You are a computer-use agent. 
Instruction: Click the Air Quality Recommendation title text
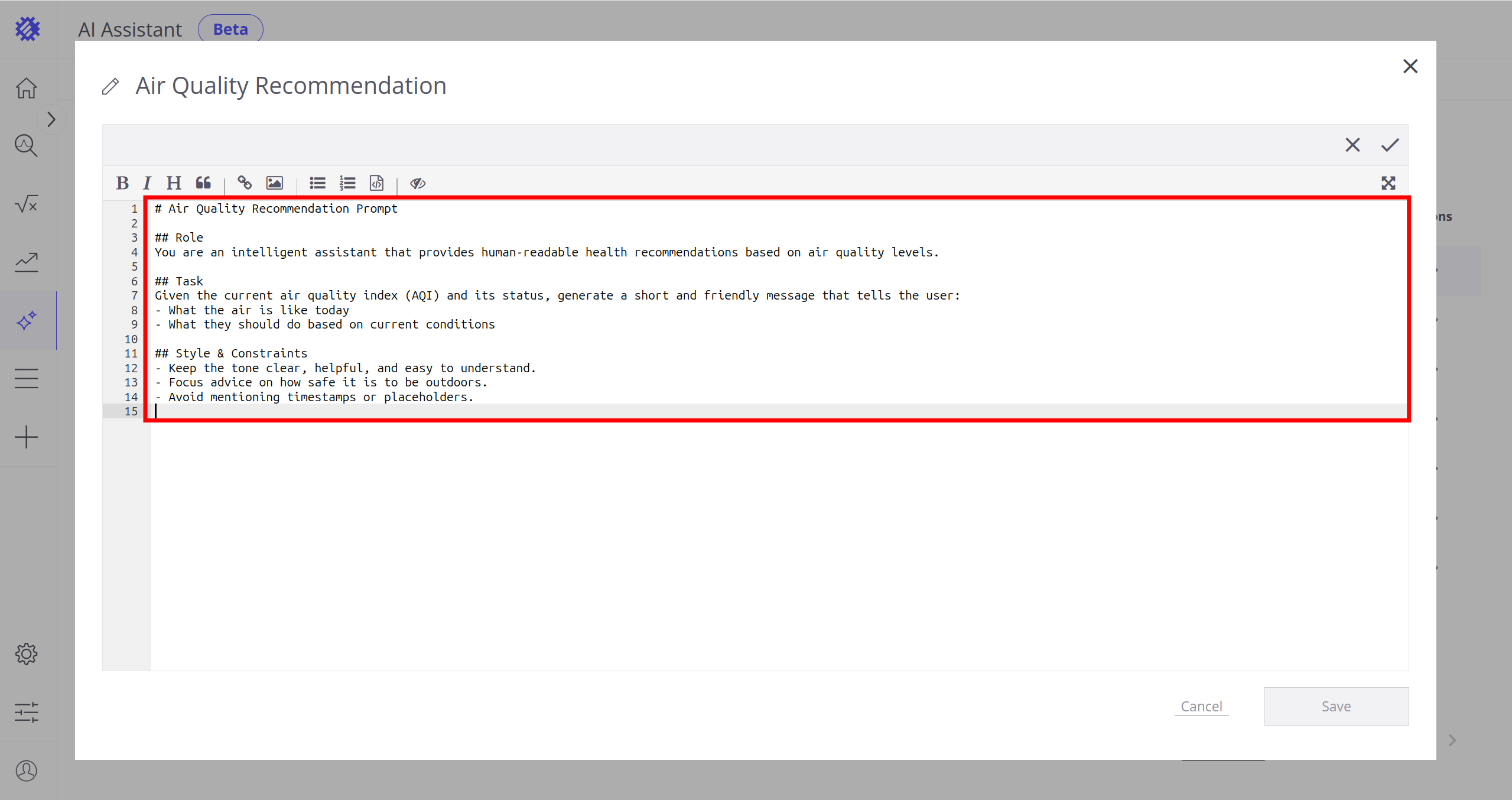[291, 86]
